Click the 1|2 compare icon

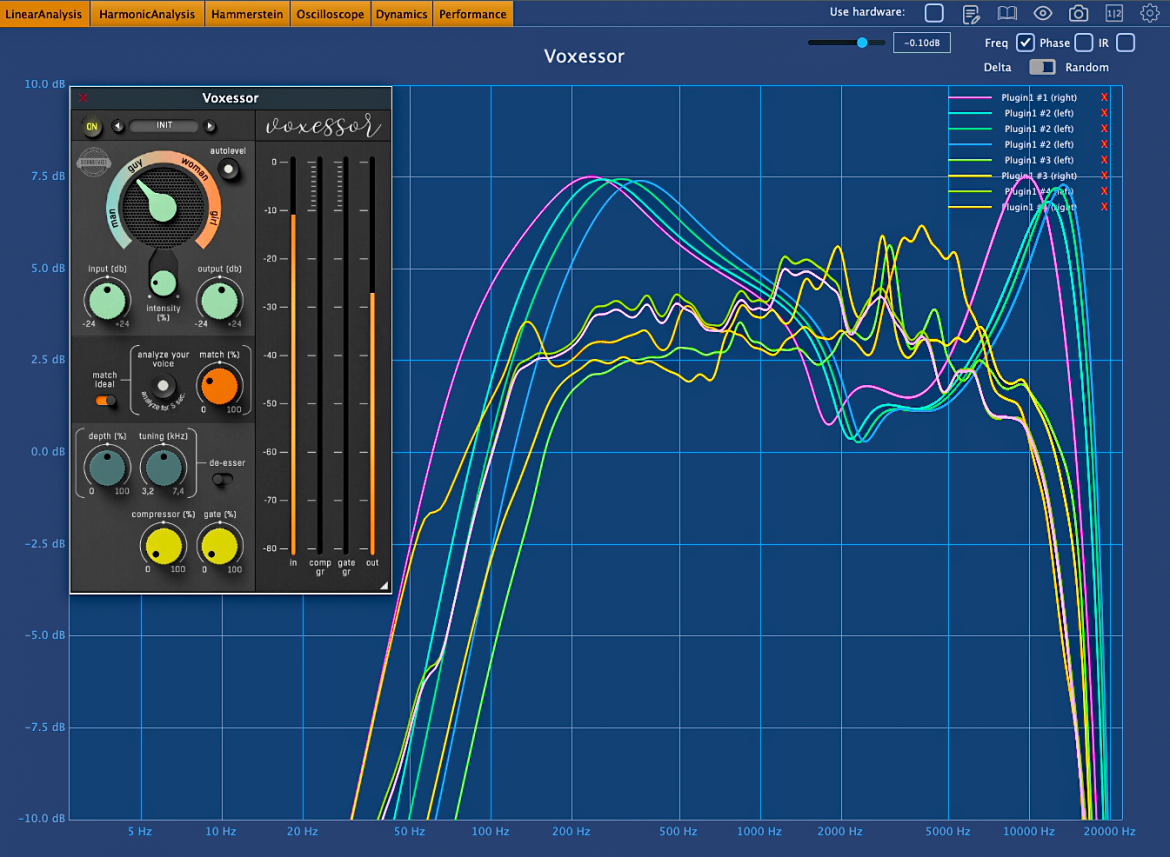tap(1114, 13)
